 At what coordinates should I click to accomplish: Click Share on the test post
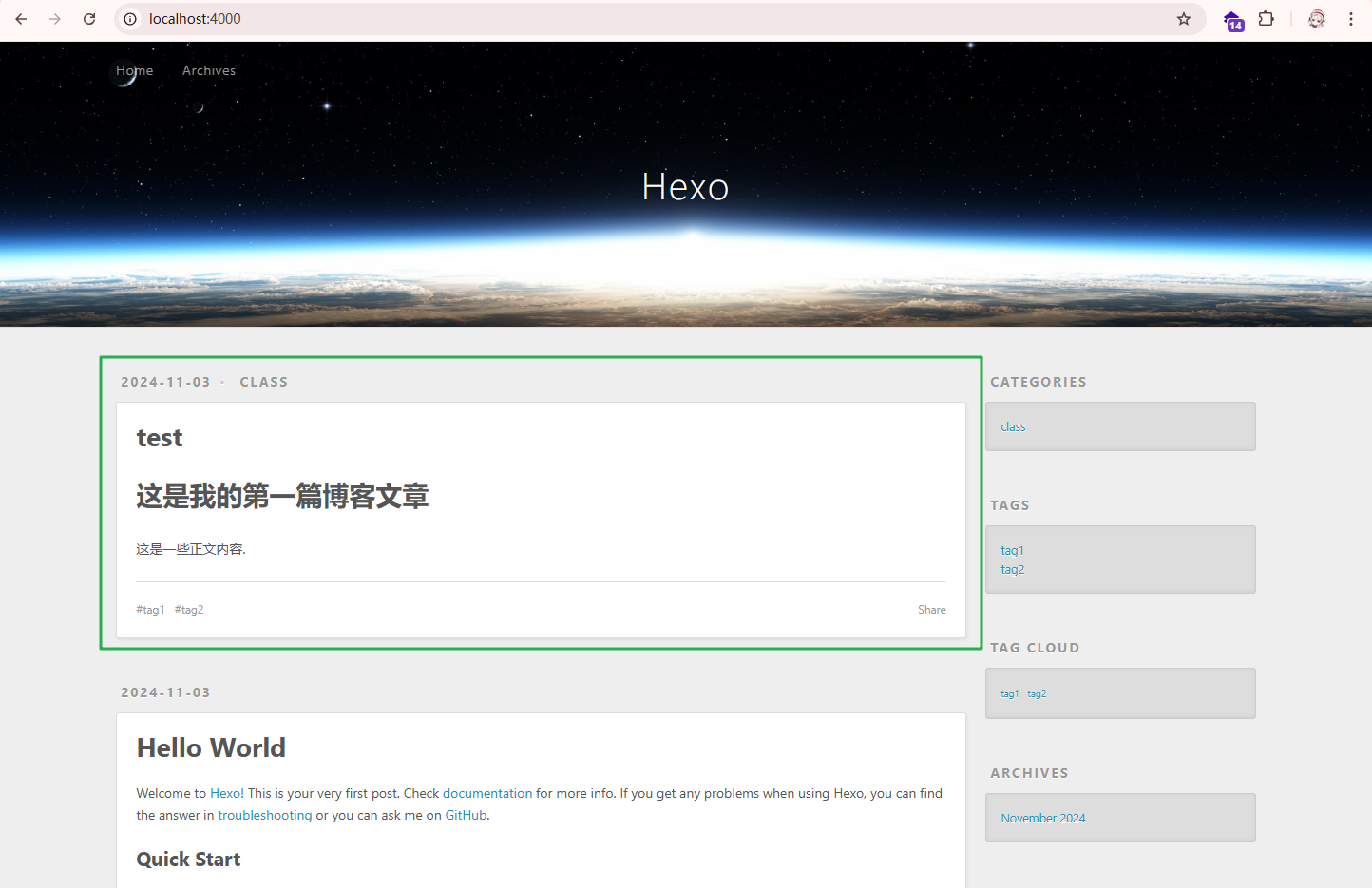[931, 610]
